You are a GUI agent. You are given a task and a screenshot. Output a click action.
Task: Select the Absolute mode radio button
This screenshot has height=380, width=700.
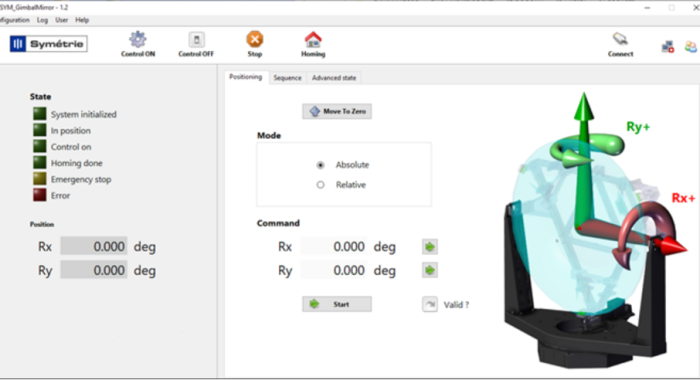pos(320,165)
